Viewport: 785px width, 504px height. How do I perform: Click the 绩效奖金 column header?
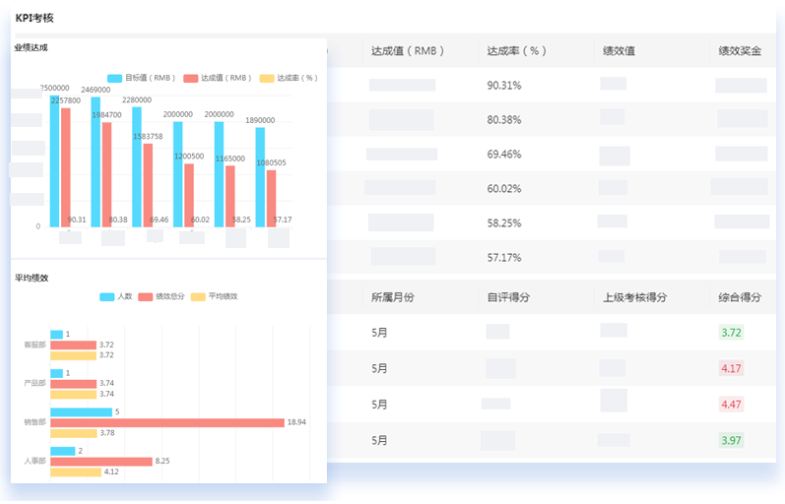pyautogui.click(x=740, y=51)
